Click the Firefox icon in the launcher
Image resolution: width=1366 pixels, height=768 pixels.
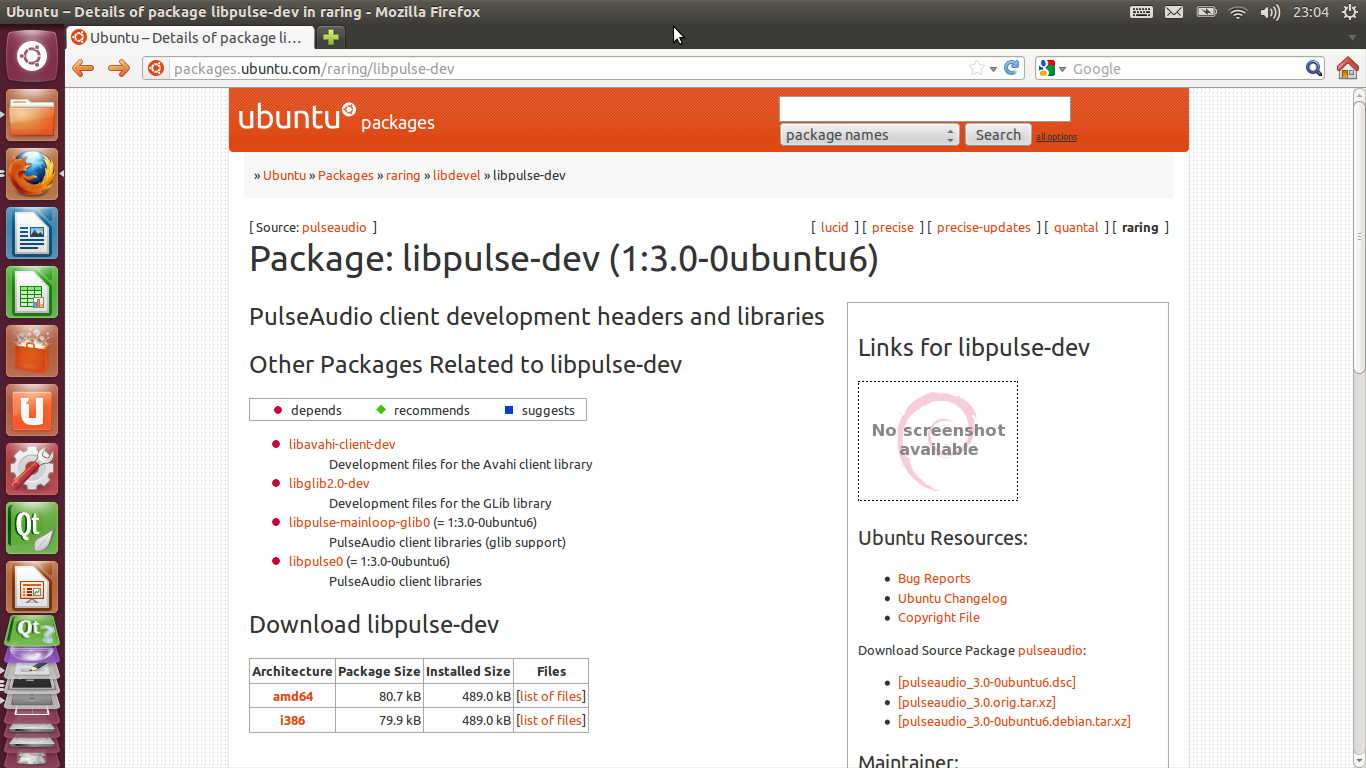coord(32,175)
